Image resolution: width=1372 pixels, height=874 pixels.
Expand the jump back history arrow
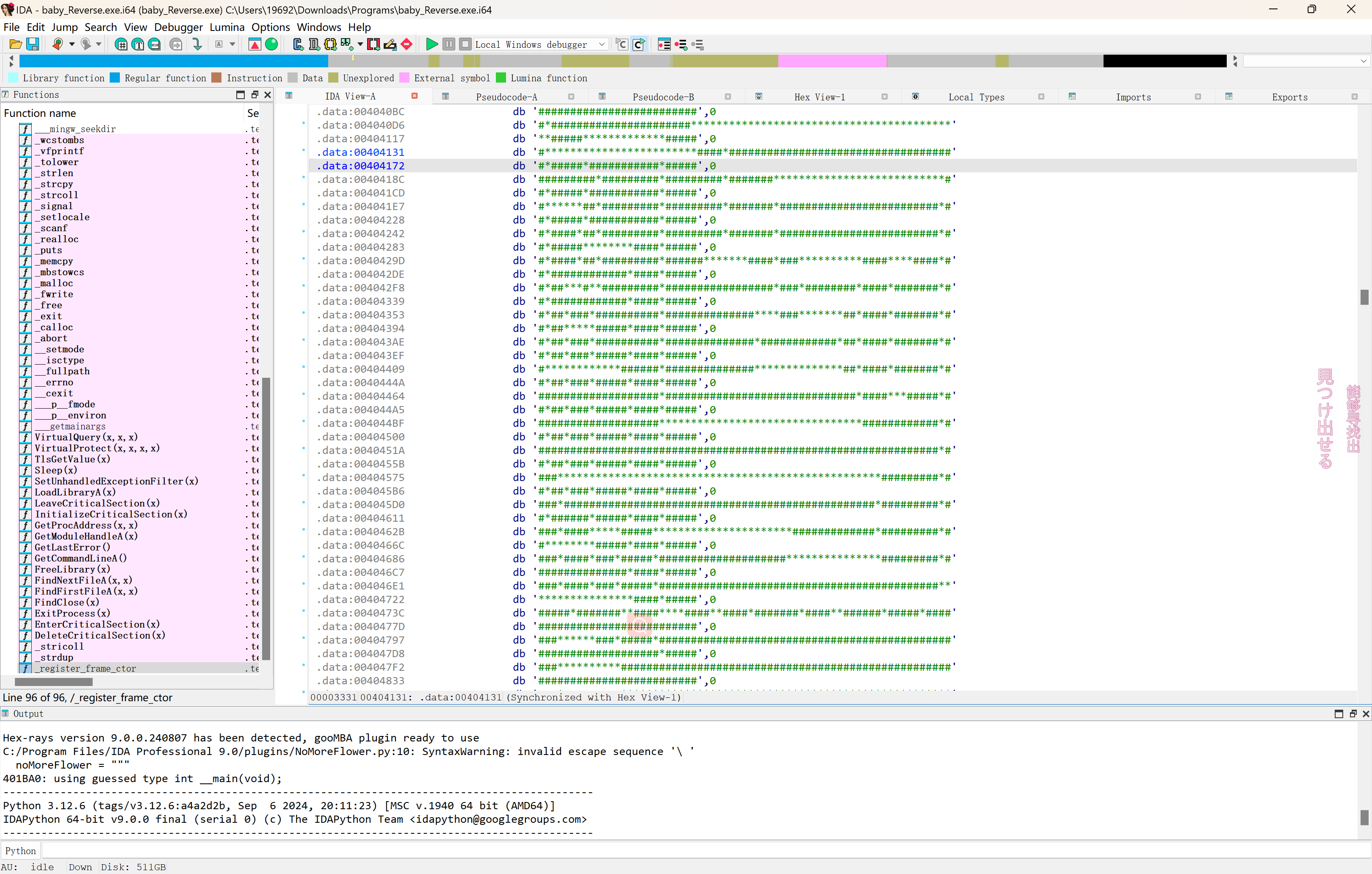[72, 44]
